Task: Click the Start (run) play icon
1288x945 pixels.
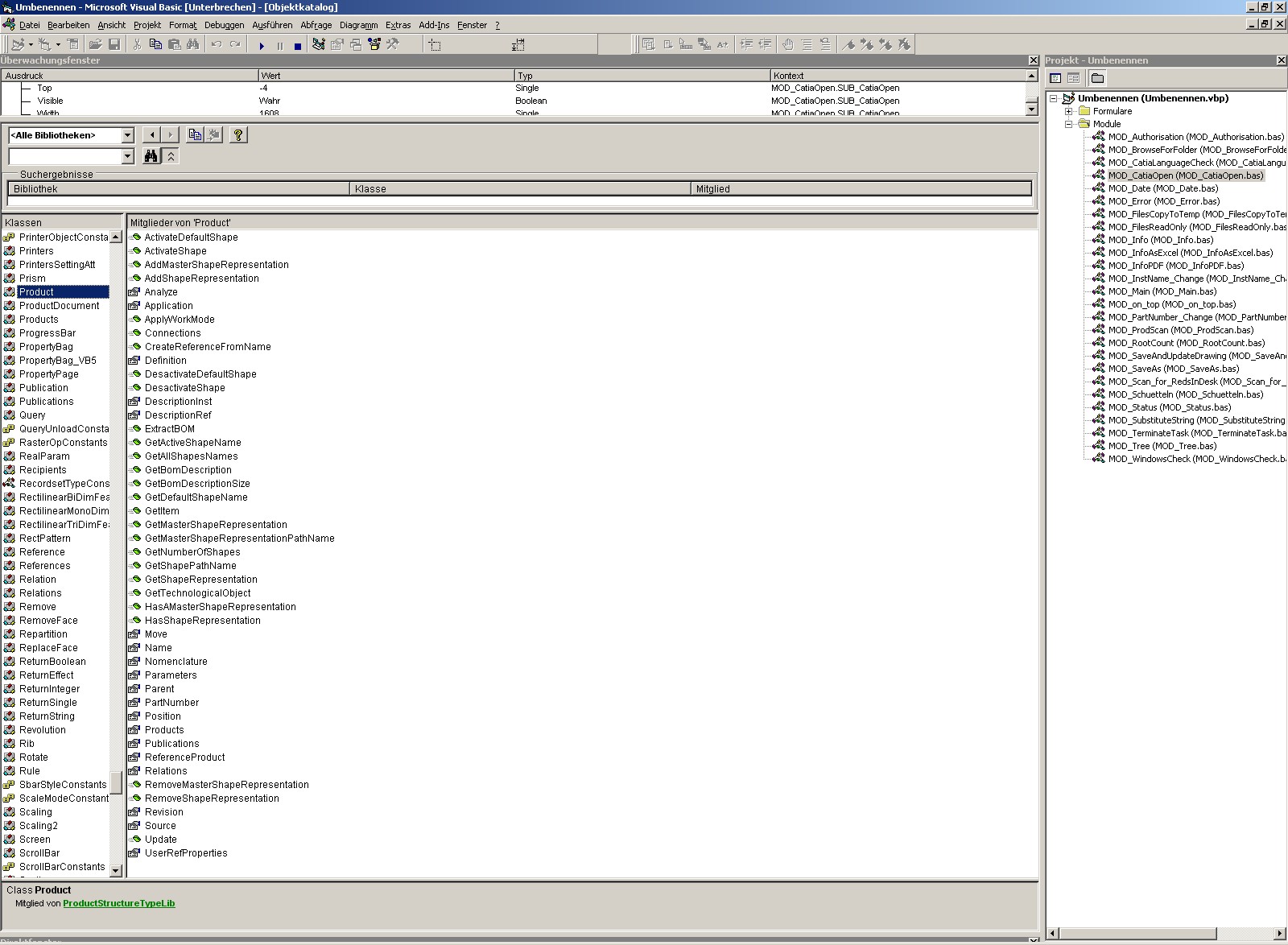Action: [262, 46]
